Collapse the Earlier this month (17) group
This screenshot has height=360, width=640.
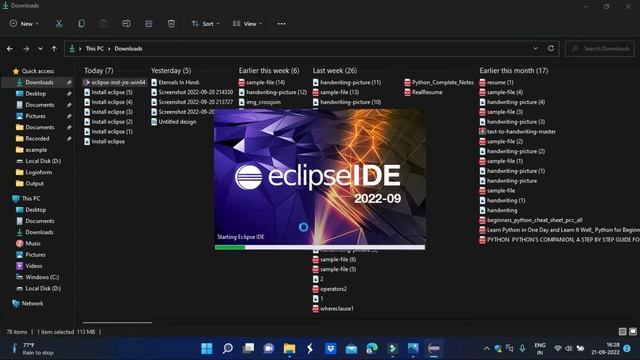(x=514, y=71)
